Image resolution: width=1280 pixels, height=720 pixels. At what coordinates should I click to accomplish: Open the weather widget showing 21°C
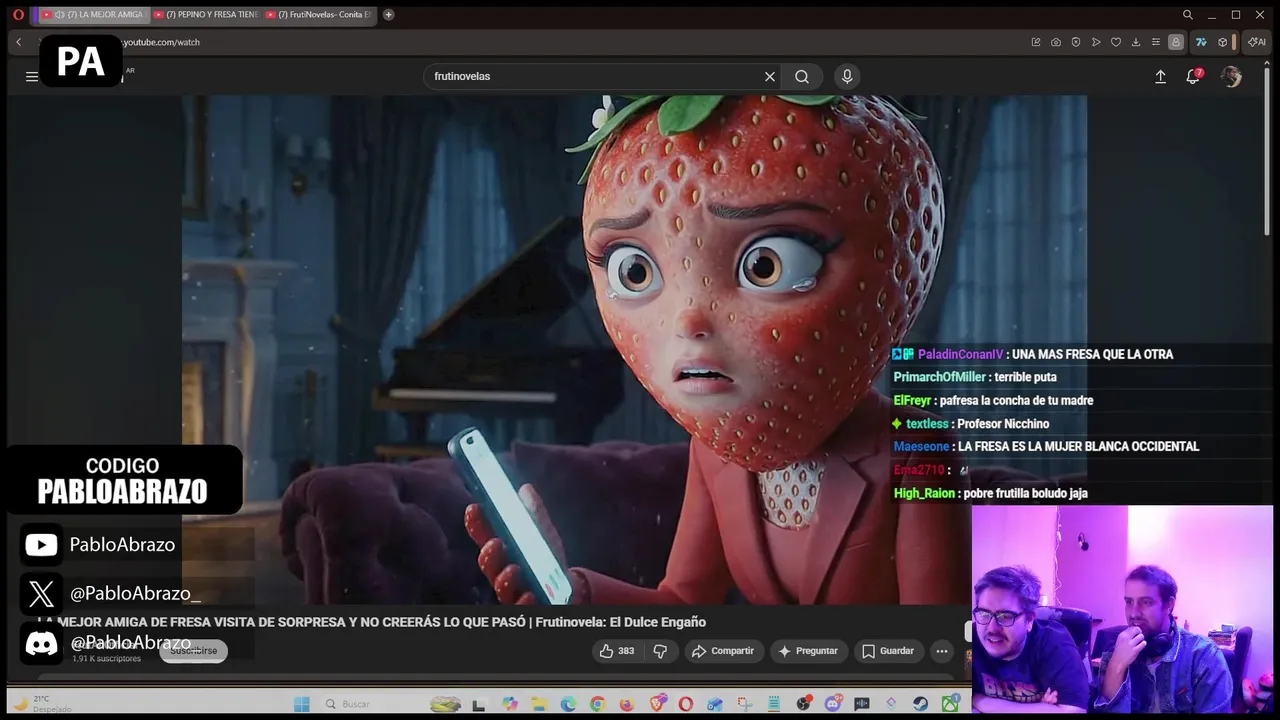tap(40, 703)
